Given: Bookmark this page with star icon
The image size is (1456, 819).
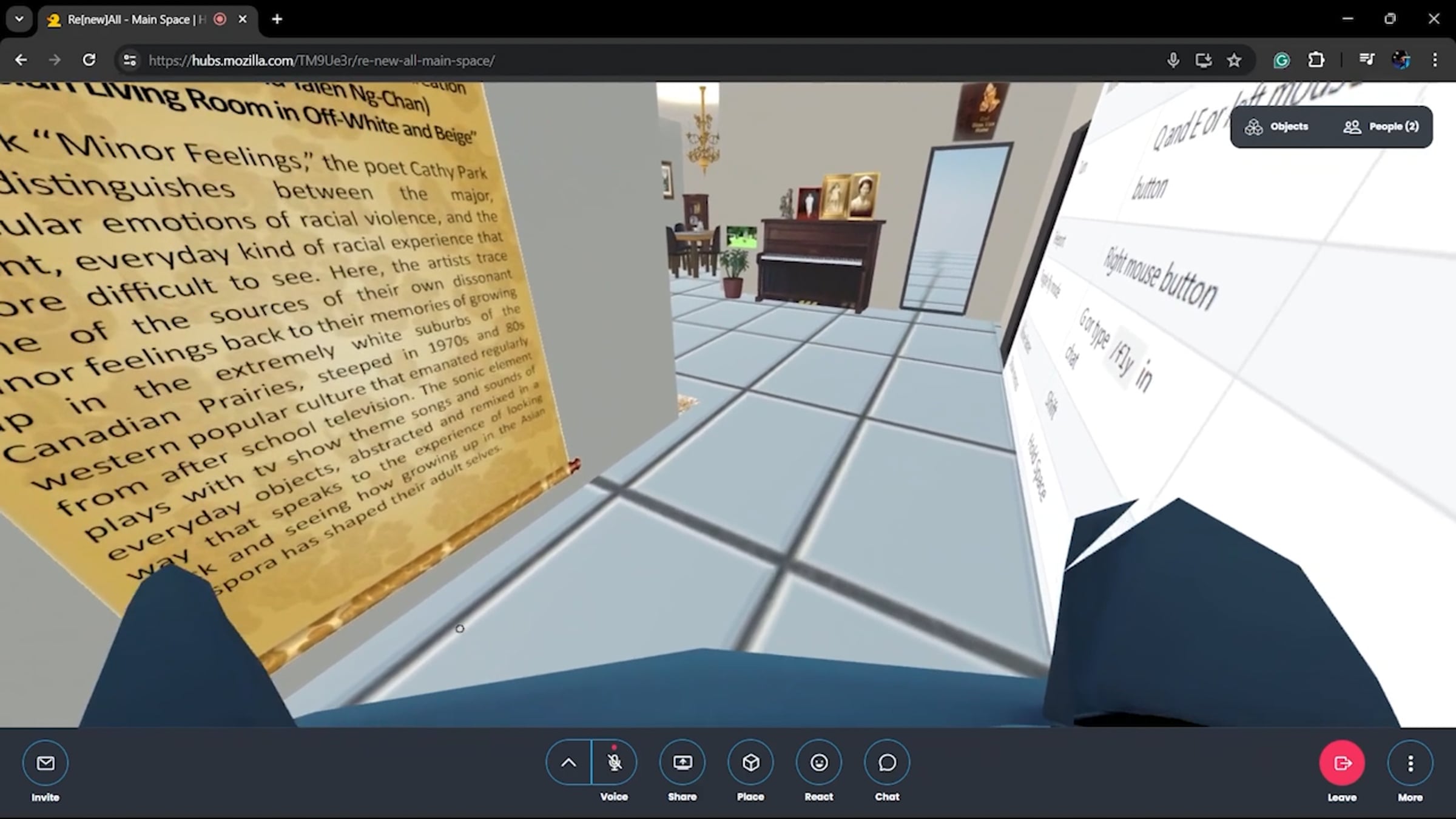Looking at the screenshot, I should [x=1234, y=60].
